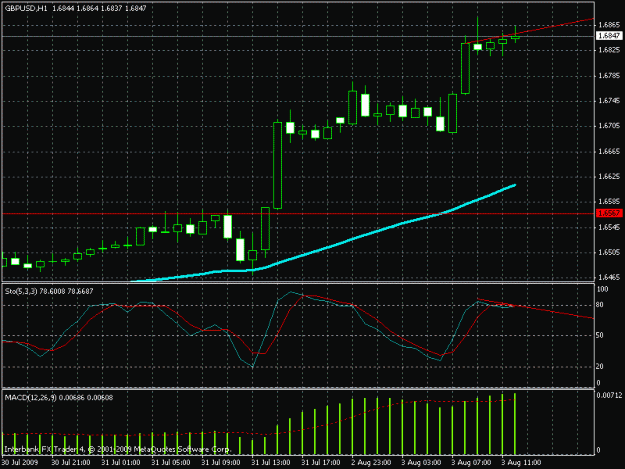Click the 31 Jul 17:00 time label
This screenshot has height=469, width=625.
(x=320, y=462)
